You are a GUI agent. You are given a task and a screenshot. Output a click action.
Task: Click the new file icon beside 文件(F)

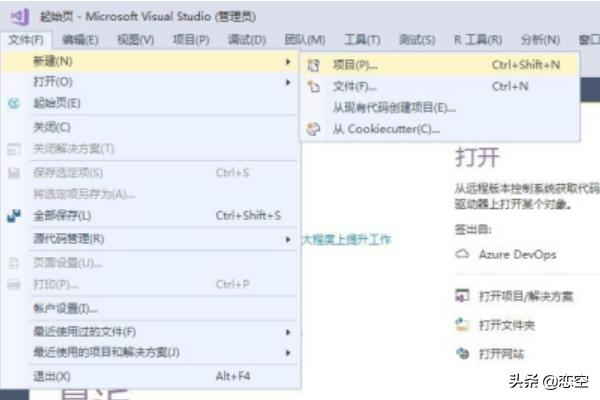[x=313, y=87]
